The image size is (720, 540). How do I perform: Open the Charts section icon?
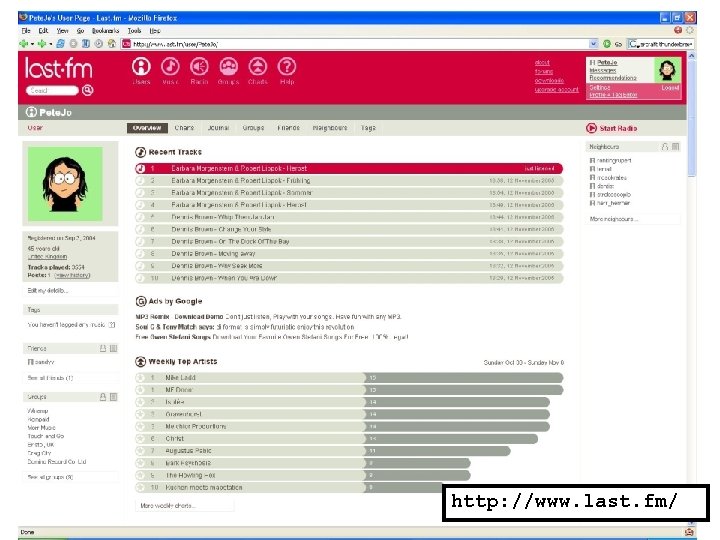[x=258, y=67]
